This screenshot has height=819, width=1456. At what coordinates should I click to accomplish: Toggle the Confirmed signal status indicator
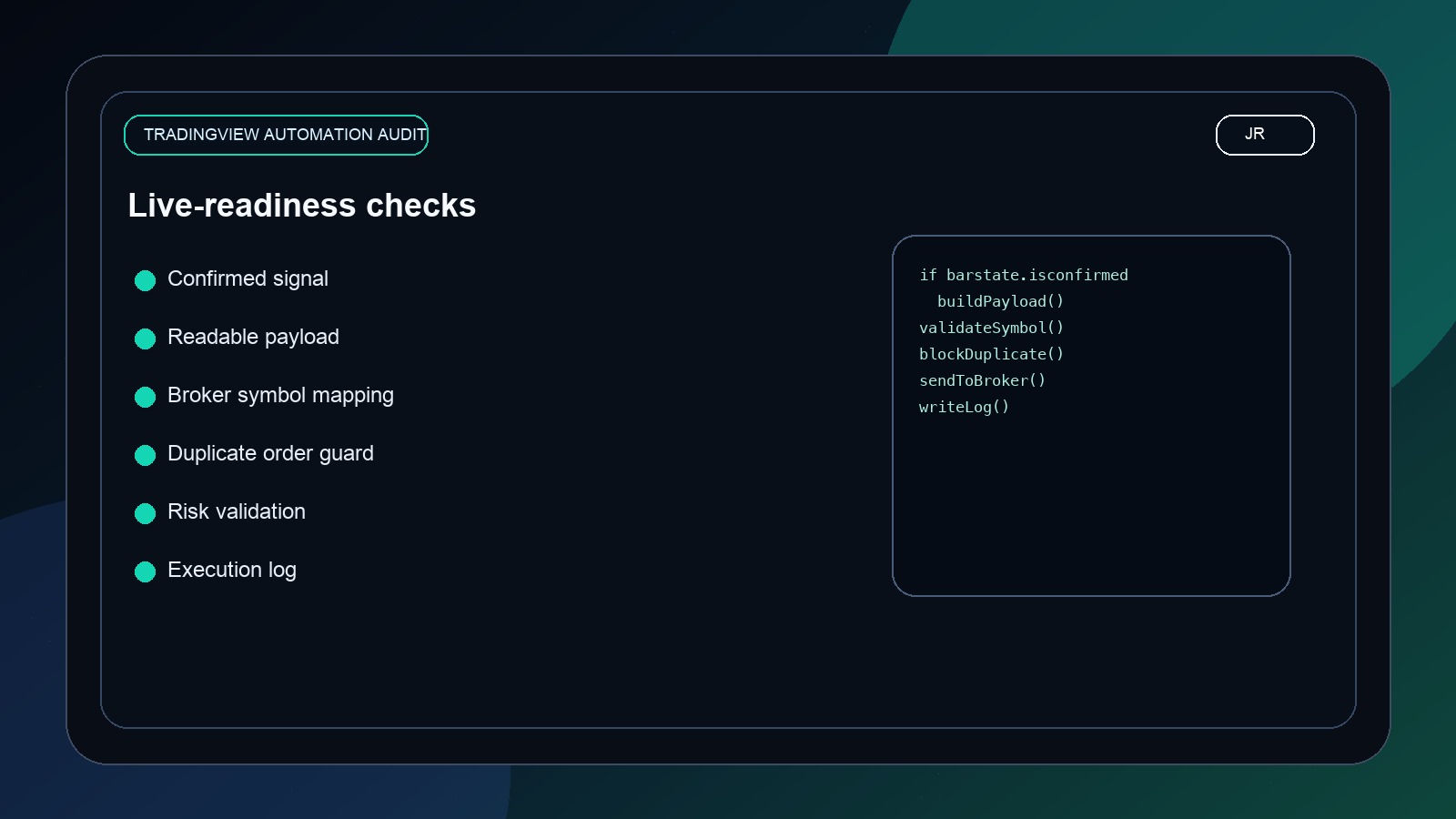tap(145, 280)
